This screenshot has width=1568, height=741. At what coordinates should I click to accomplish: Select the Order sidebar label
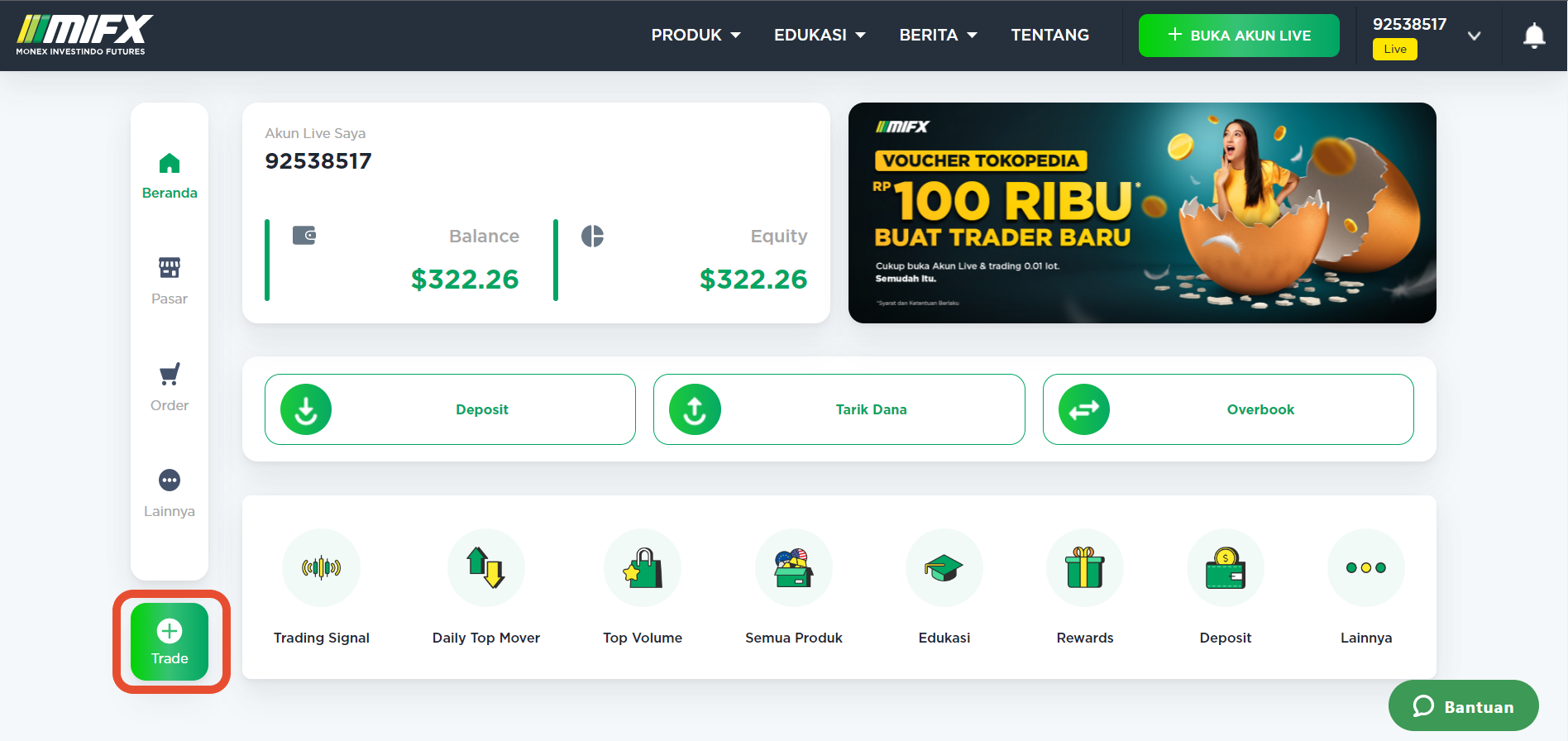170,405
